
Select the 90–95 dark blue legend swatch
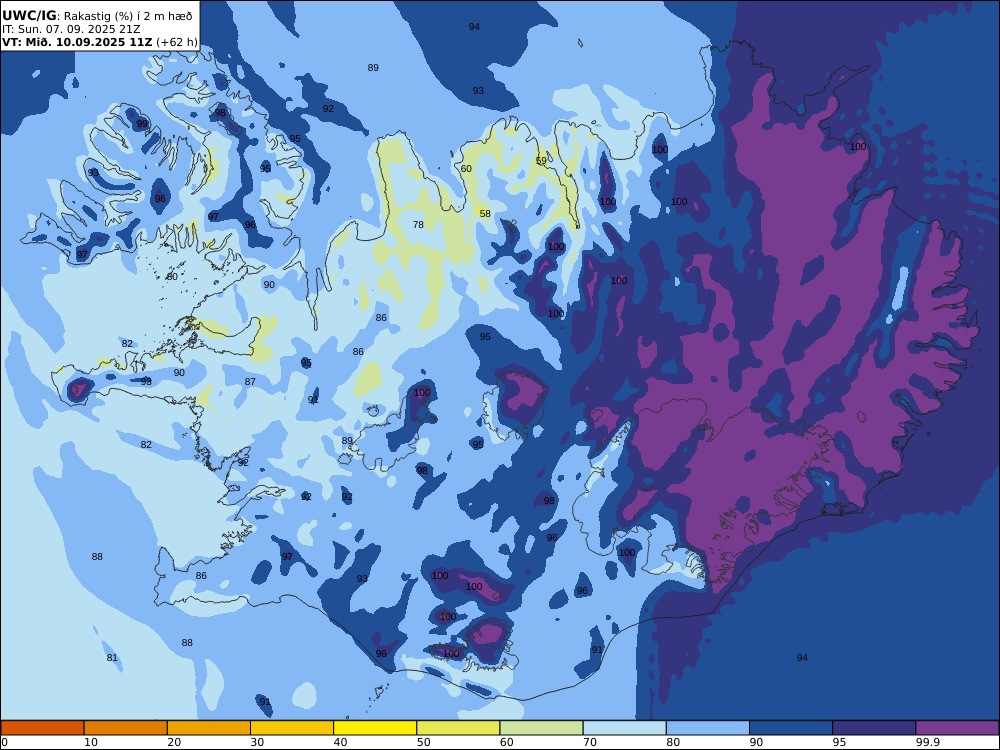click(791, 728)
